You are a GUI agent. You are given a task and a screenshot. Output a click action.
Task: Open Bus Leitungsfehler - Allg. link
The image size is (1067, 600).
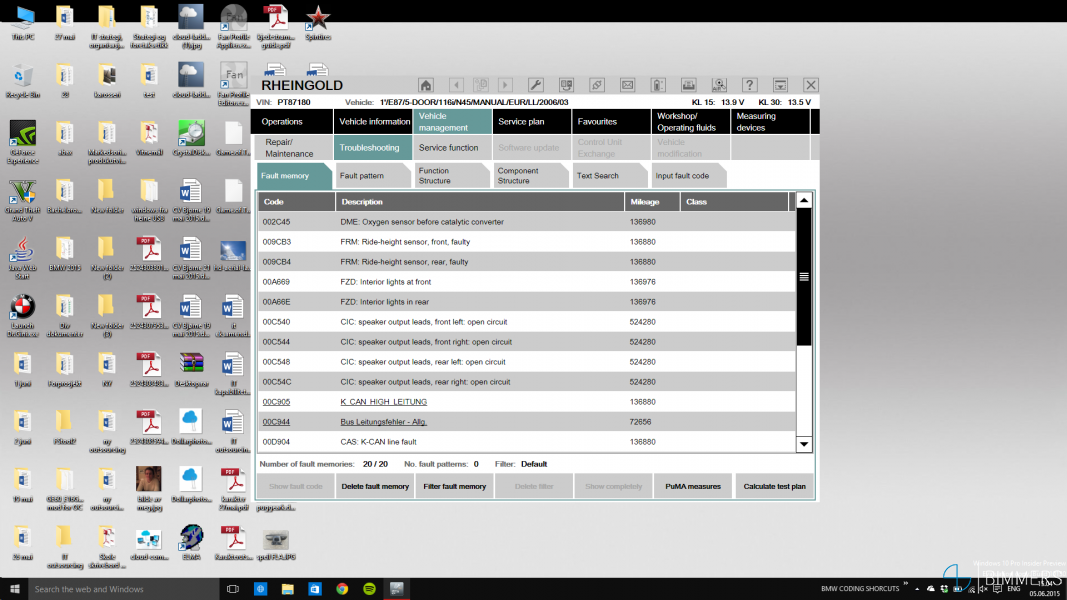click(x=384, y=422)
